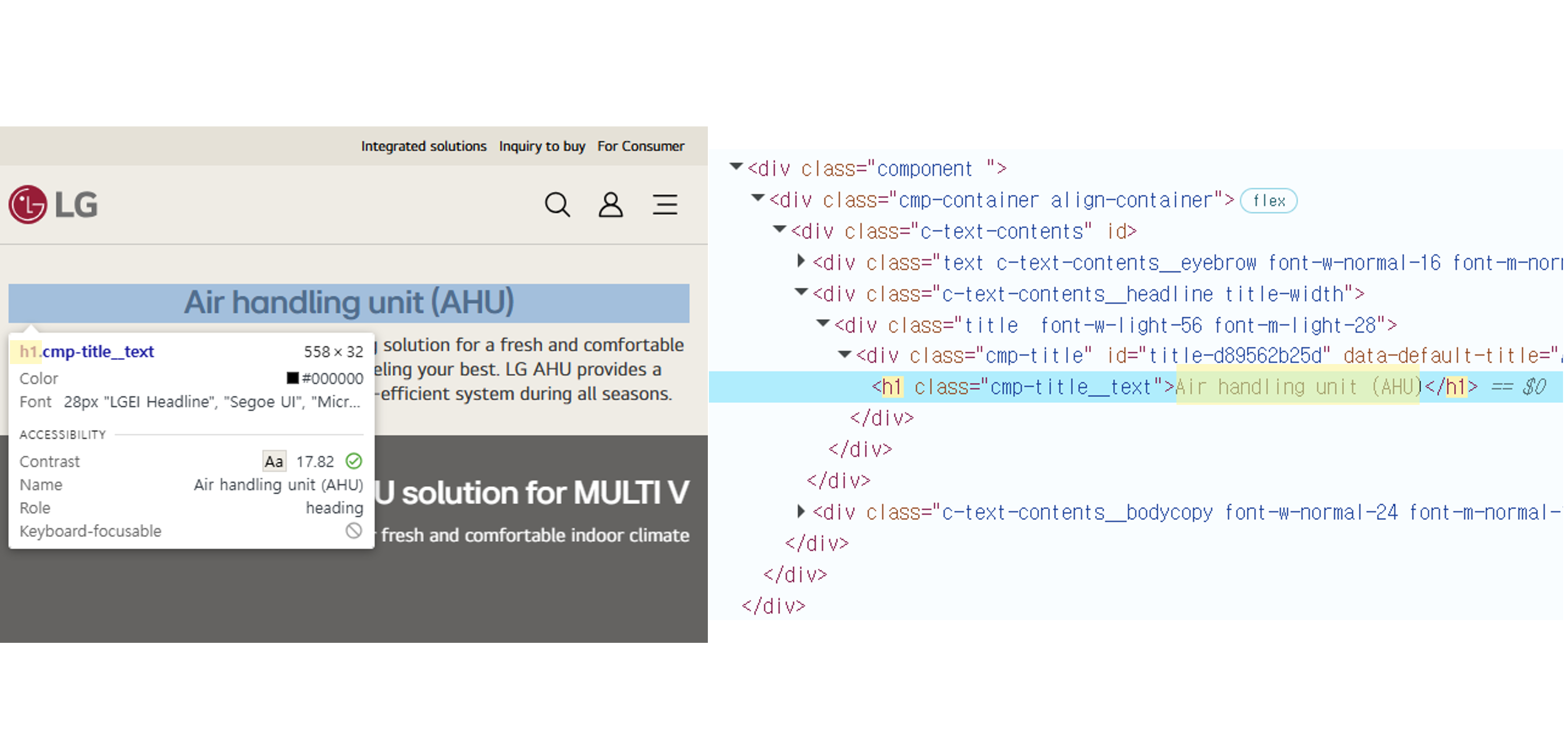1568x738 pixels.
Task: Open the Inquiry to buy menu item
Action: (542, 146)
